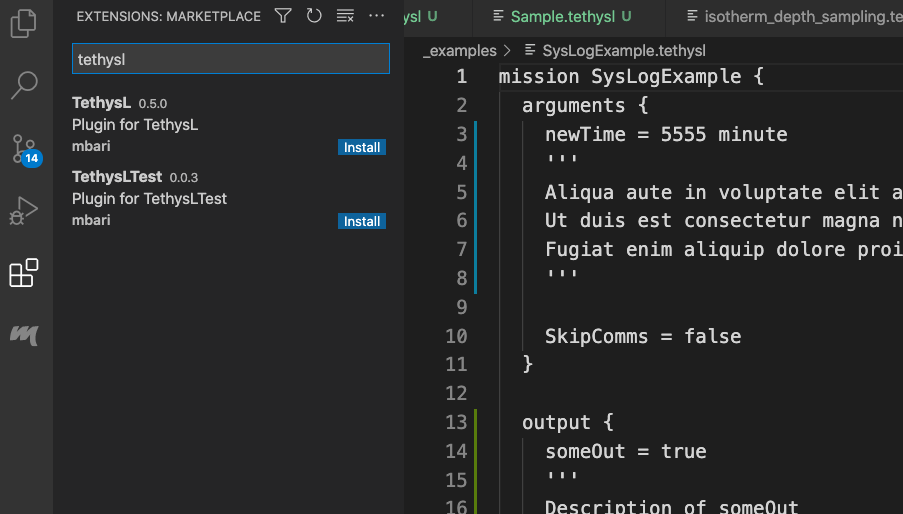903x514 pixels.
Task: Click the extension search box containing tethysl
Action: [x=231, y=59]
